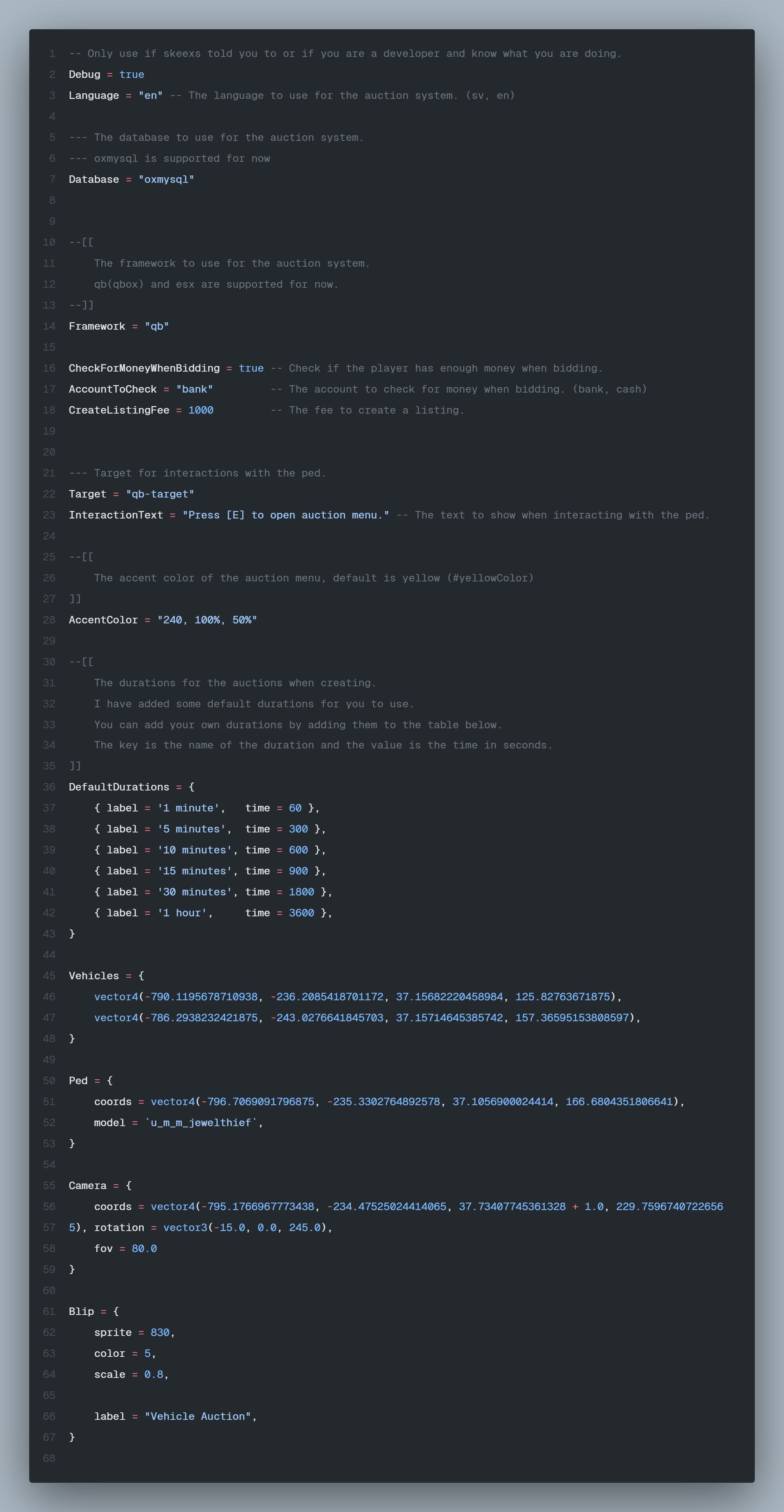Click the "oxmysql" database string
Image resolution: width=784 pixels, height=1512 pixels.
tap(166, 180)
